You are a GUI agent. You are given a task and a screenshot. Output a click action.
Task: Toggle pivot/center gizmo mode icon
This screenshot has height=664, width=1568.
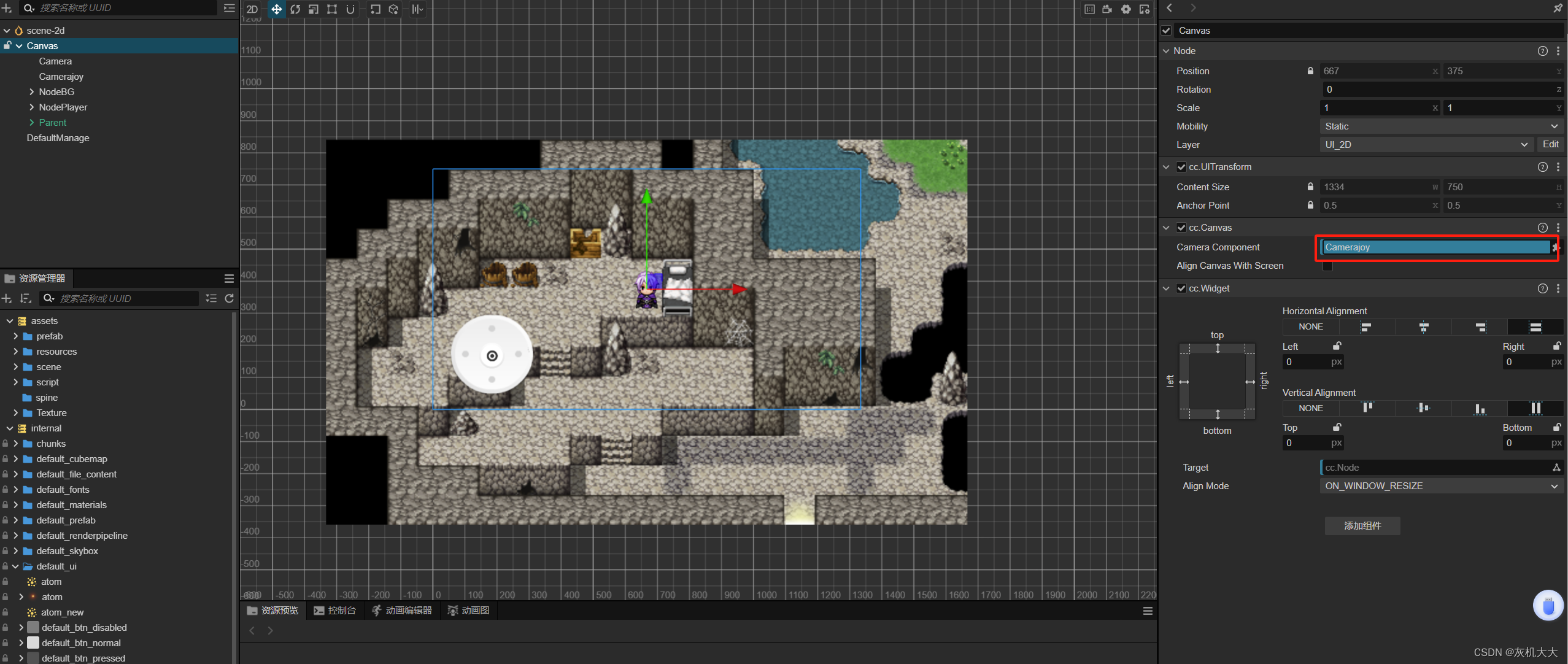click(x=376, y=9)
